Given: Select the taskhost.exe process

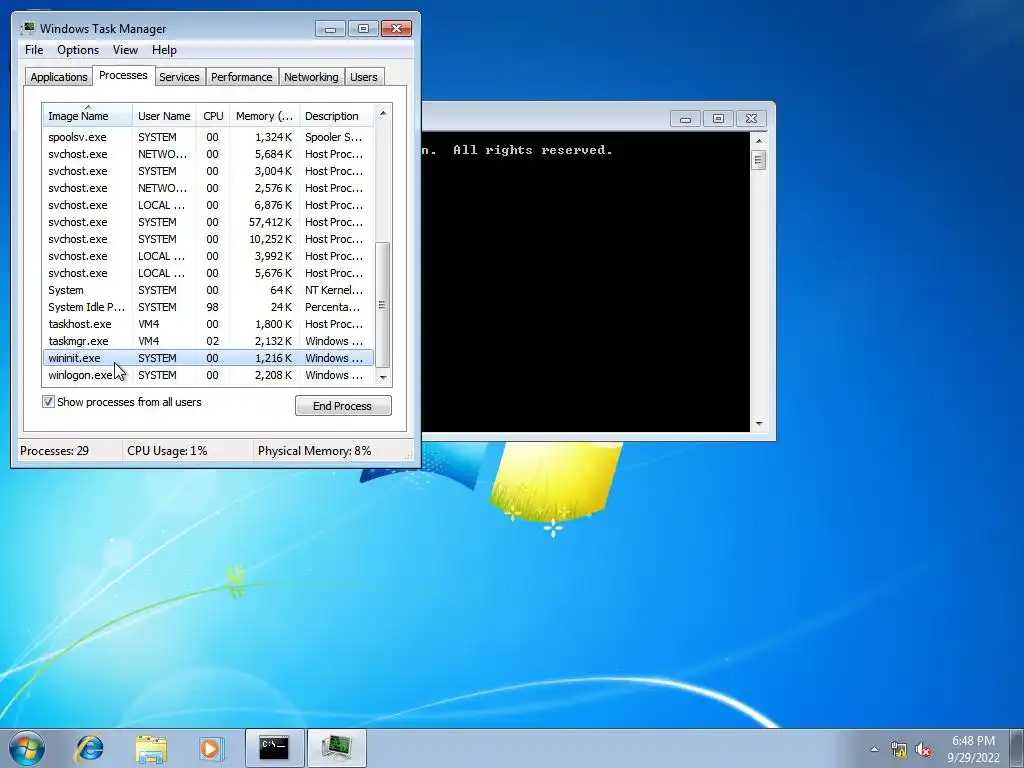Looking at the screenshot, I should [208, 324].
